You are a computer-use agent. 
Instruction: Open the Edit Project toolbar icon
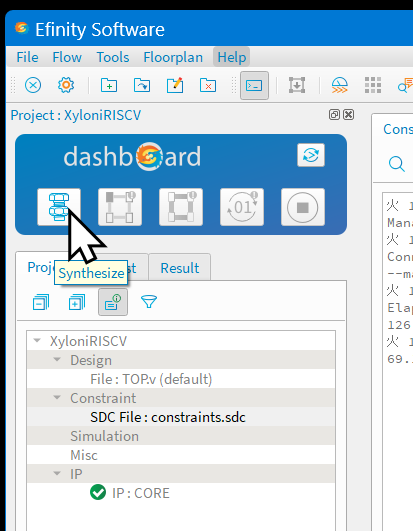(x=175, y=85)
